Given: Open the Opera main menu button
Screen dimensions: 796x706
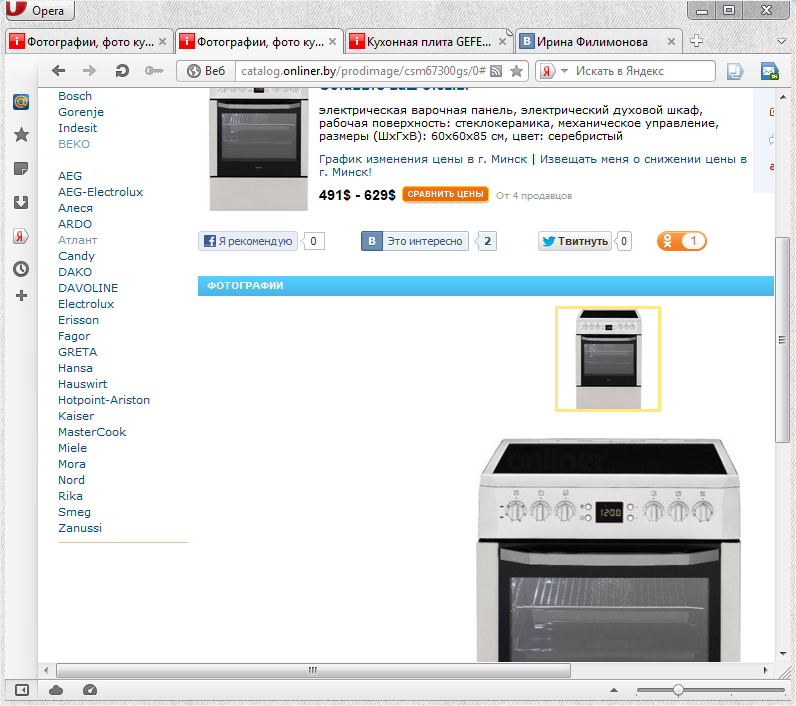Looking at the screenshot, I should 40,10.
